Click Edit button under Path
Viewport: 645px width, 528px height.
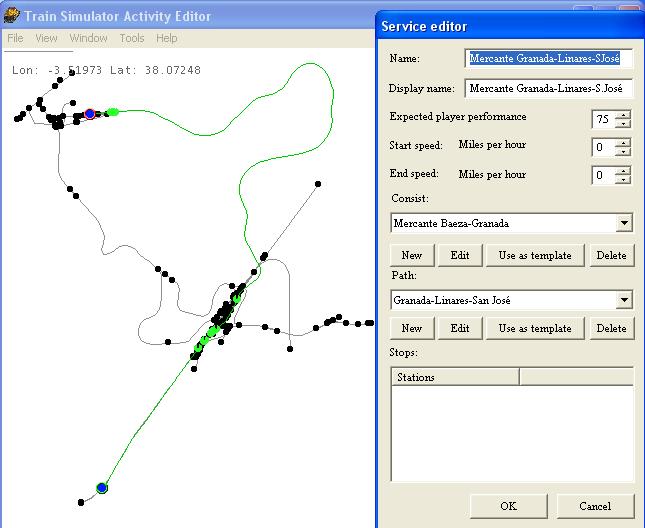[460, 328]
